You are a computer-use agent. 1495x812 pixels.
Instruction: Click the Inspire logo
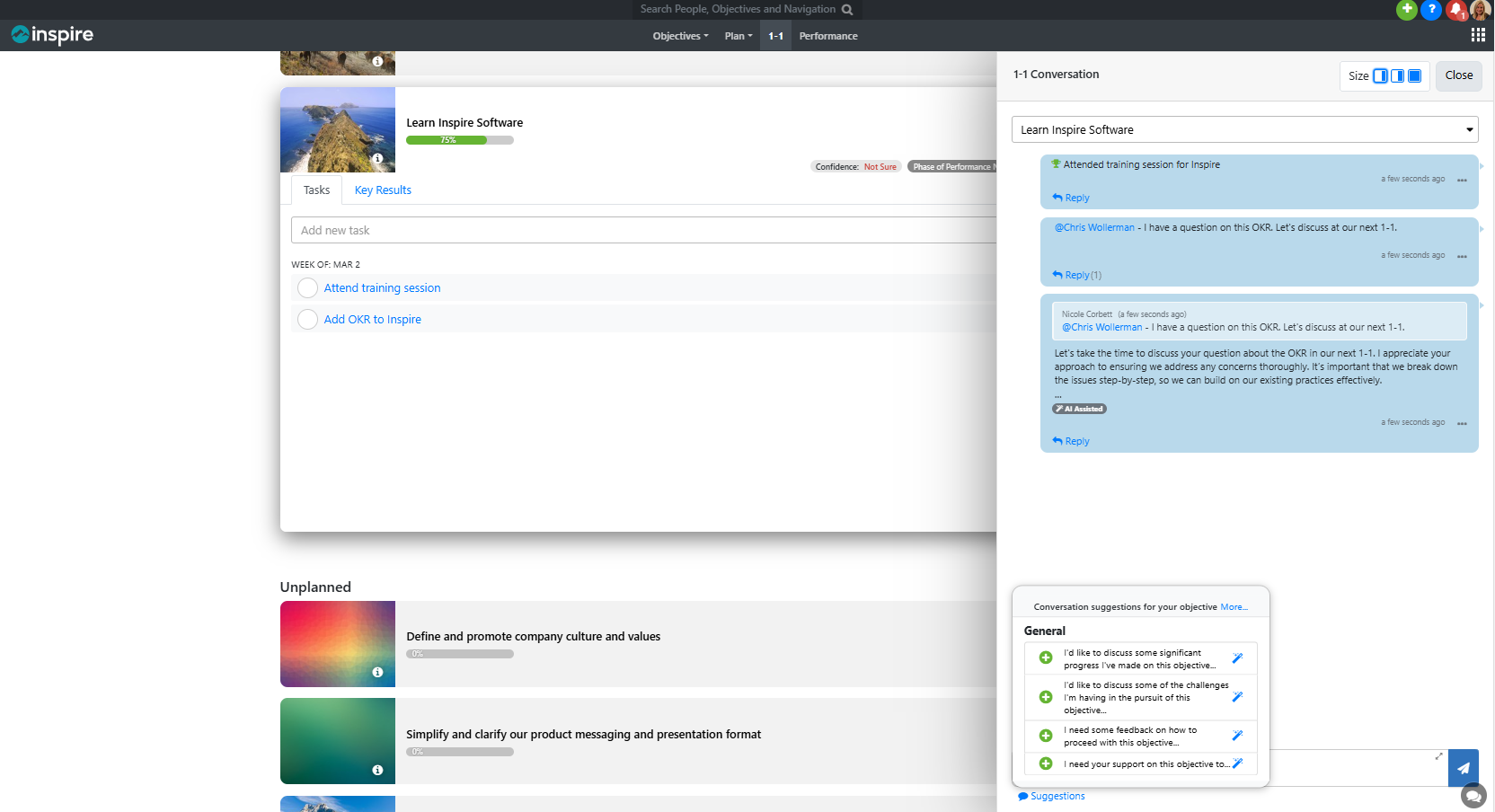(x=52, y=35)
